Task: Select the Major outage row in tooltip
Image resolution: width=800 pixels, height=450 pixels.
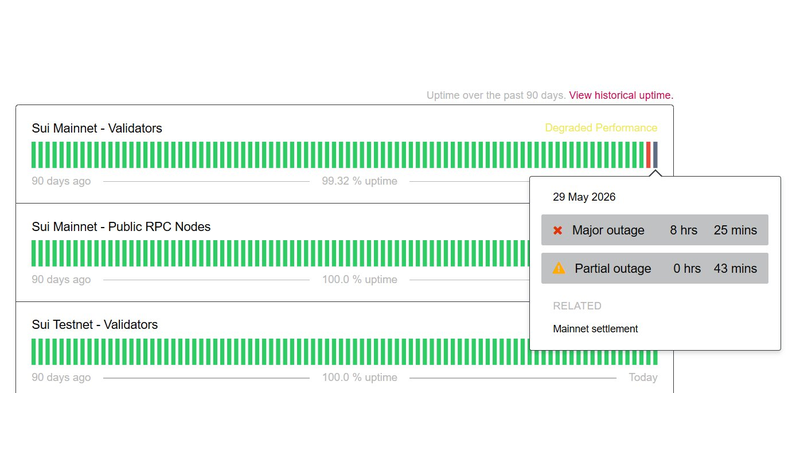Action: [x=655, y=230]
